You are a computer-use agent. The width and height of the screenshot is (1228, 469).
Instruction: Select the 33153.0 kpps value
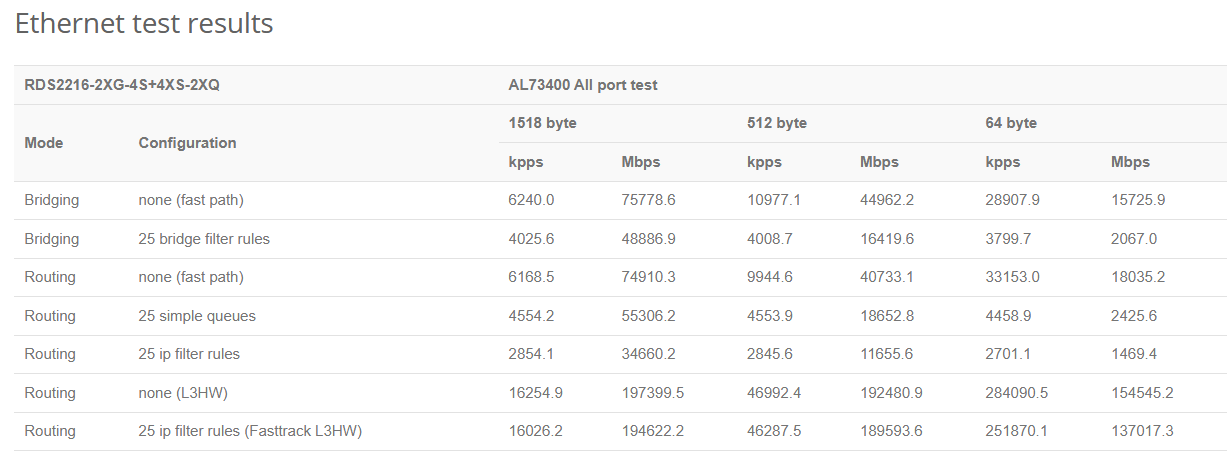click(x=1013, y=277)
